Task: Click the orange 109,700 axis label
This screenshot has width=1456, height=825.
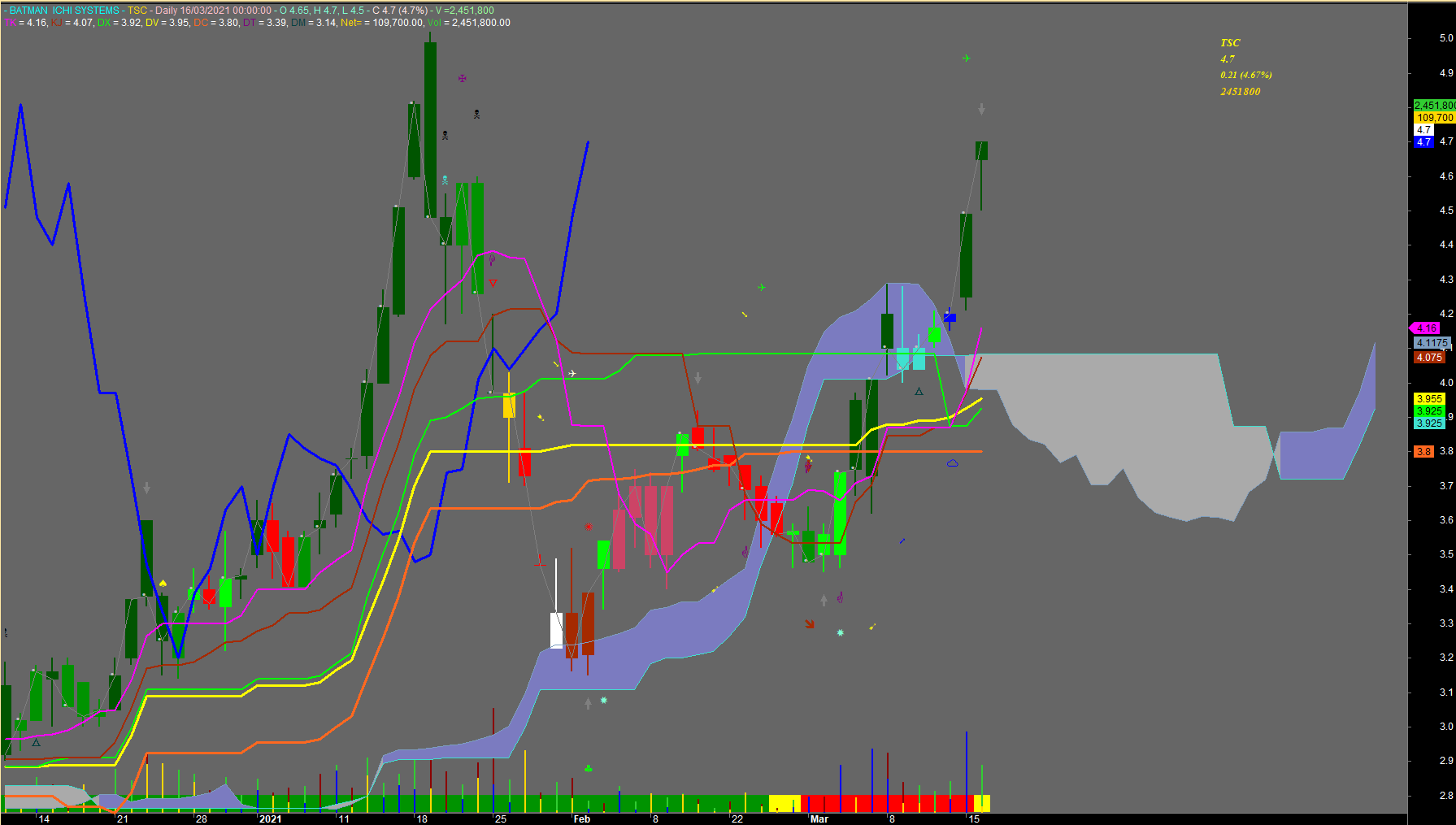Action: coord(1435,118)
